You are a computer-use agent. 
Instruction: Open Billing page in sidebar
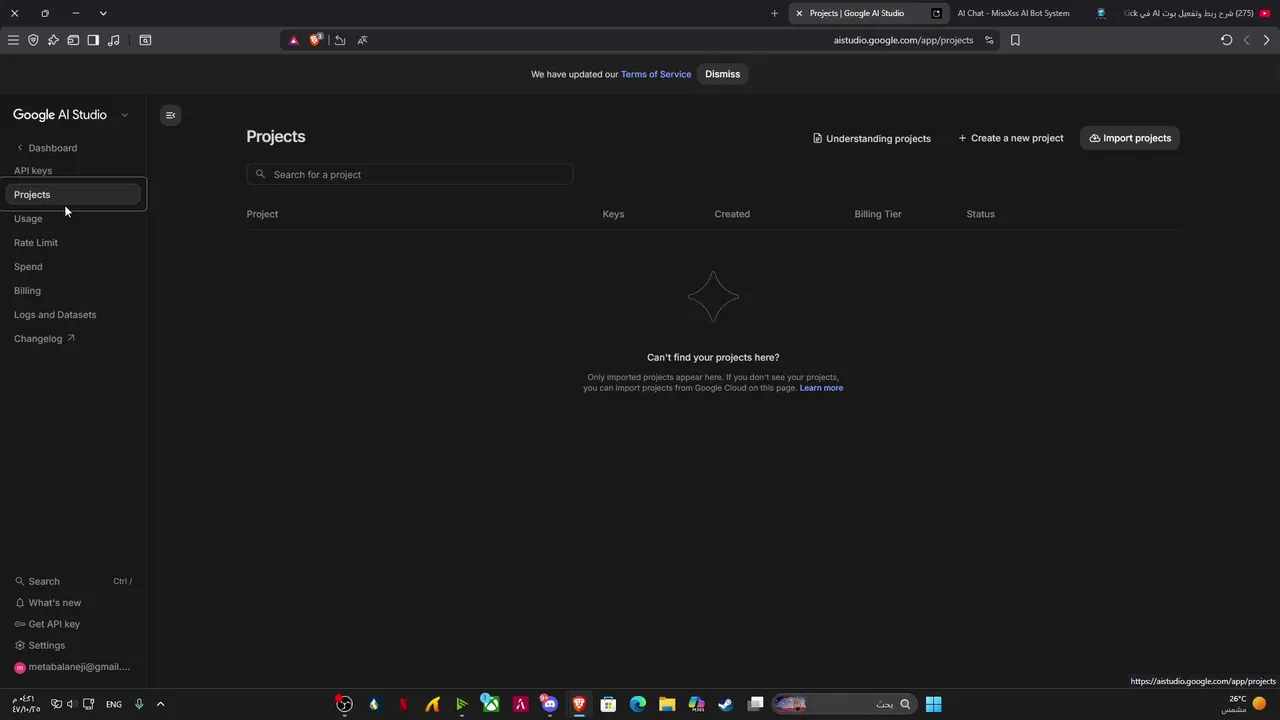[27, 291]
